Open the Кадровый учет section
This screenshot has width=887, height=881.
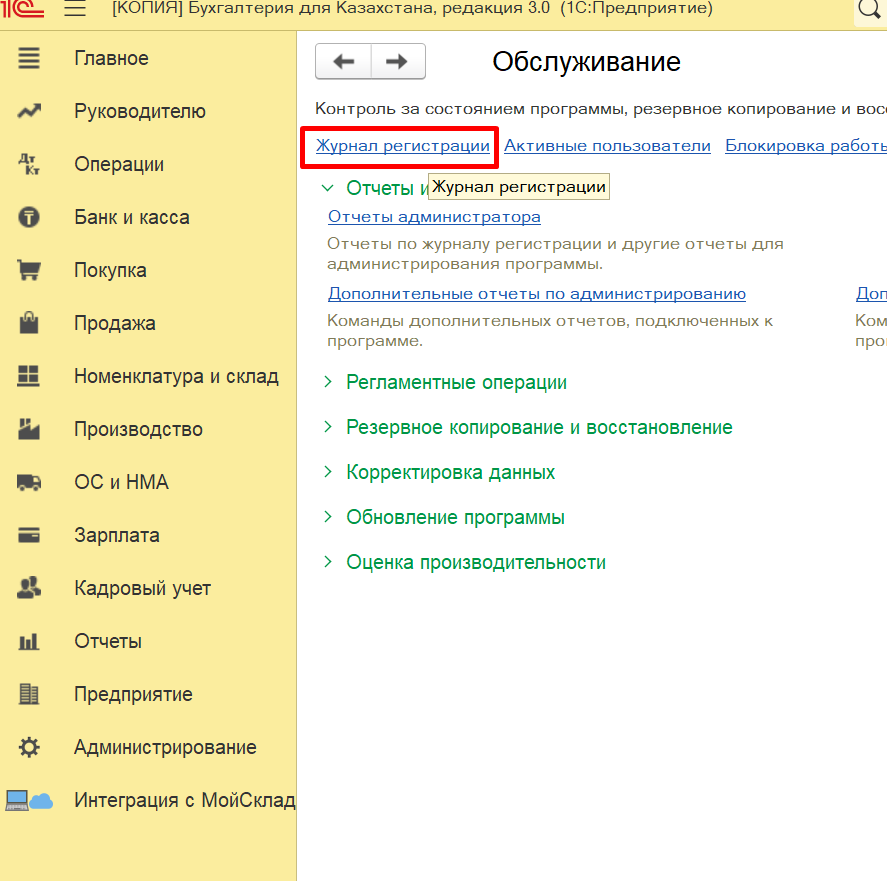pos(143,588)
